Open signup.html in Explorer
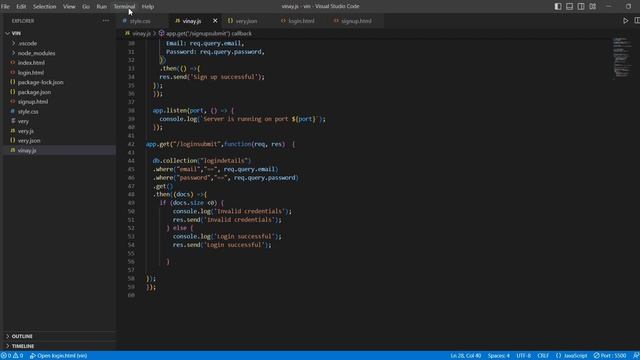Image resolution: width=640 pixels, height=360 pixels. [x=33, y=102]
